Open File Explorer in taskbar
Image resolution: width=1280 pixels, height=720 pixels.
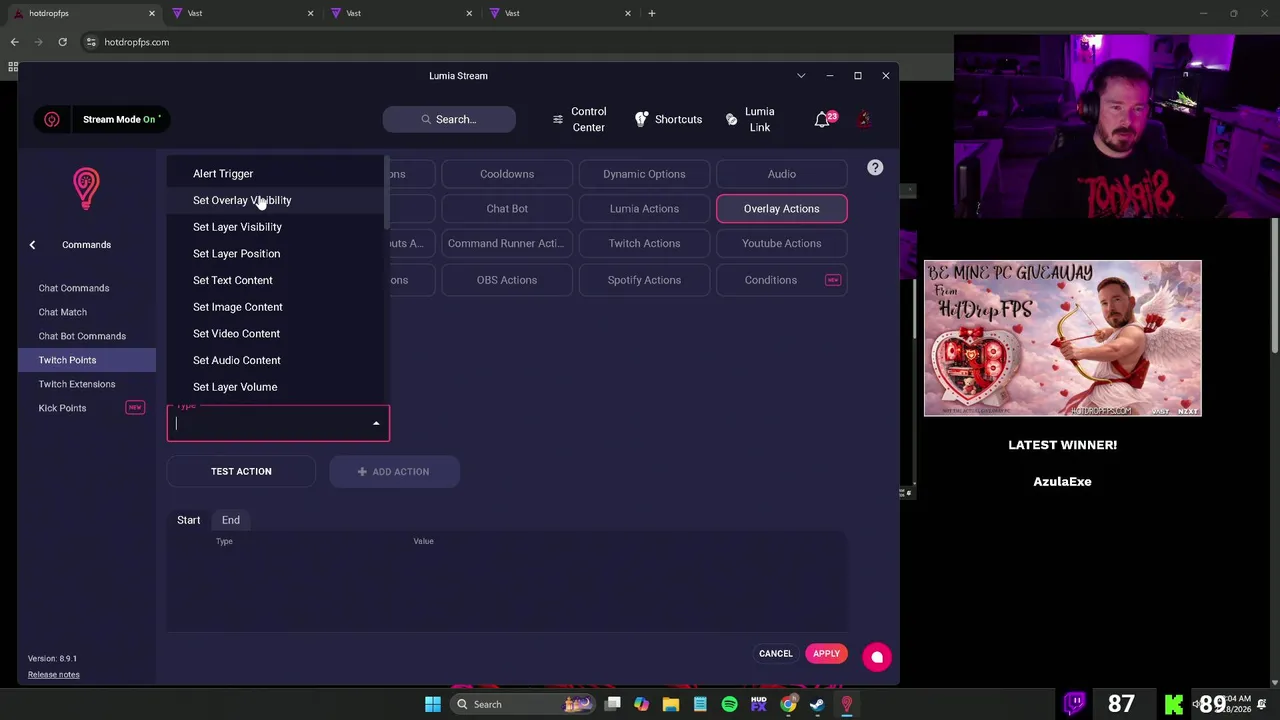pos(671,704)
